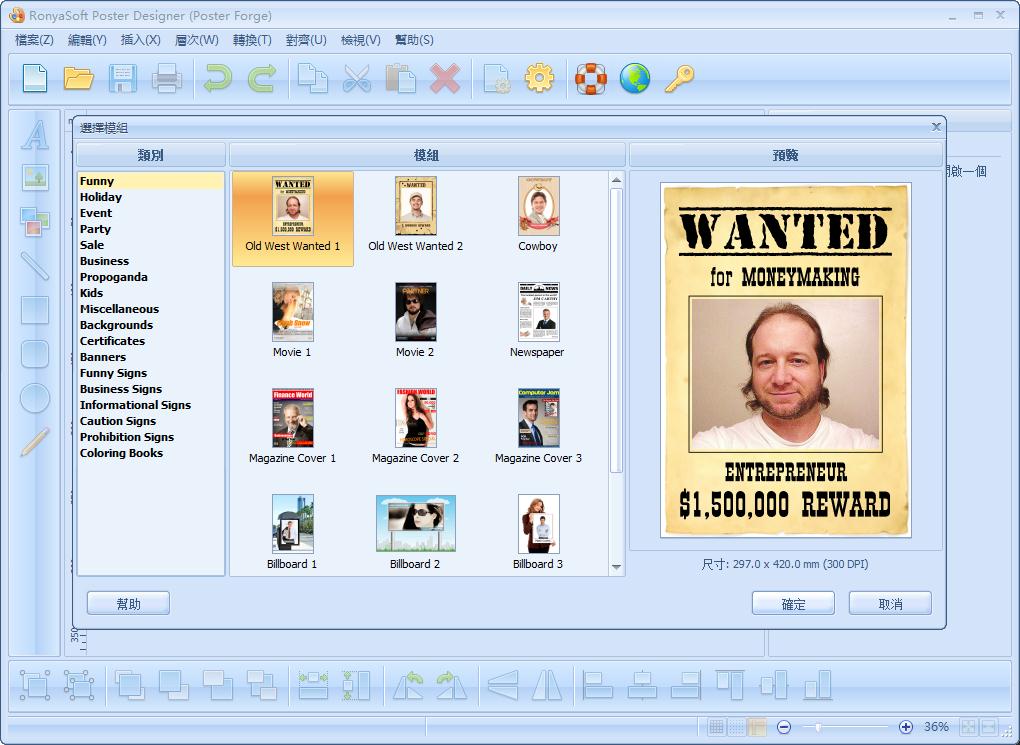Open the 檢視(V) menu
Image resolution: width=1020 pixels, height=745 pixels.
[x=360, y=40]
